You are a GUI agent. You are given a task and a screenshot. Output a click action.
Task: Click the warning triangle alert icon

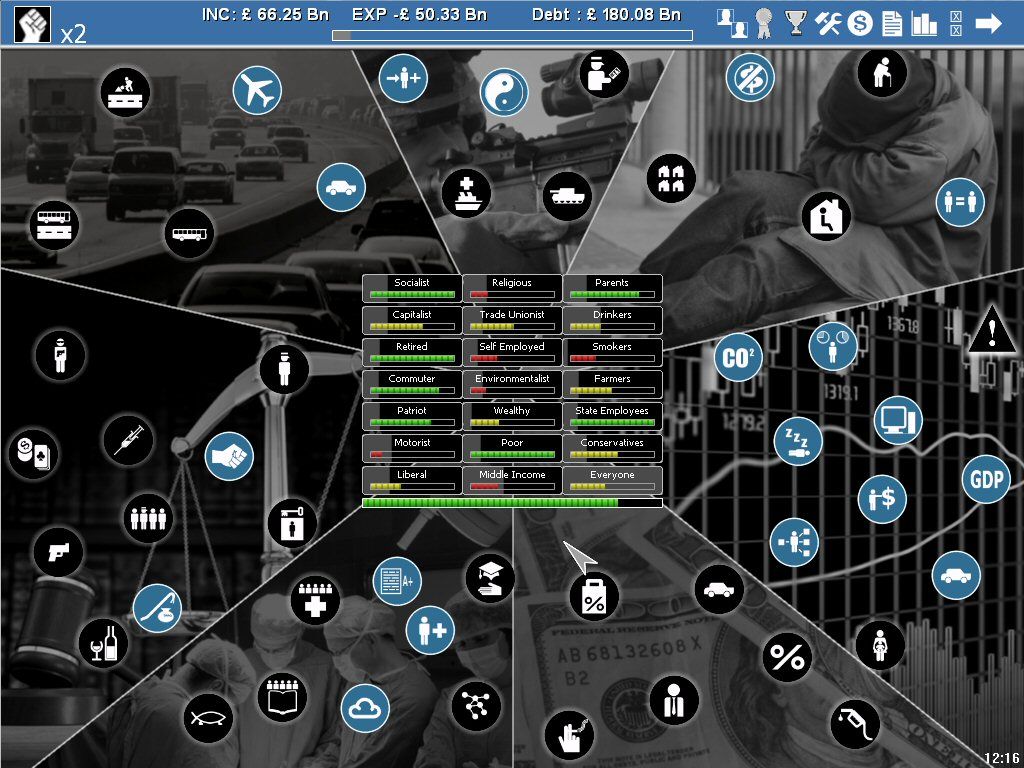click(x=992, y=330)
